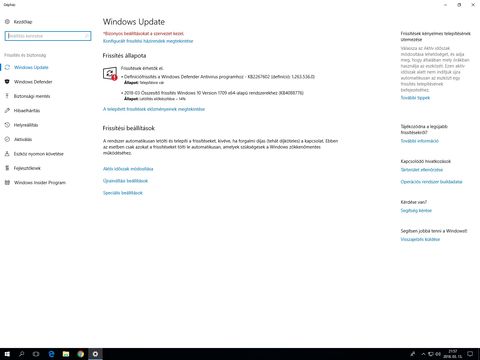Click the Settings gear taskbar button
Screen dimensions: 480x360
point(95,354)
